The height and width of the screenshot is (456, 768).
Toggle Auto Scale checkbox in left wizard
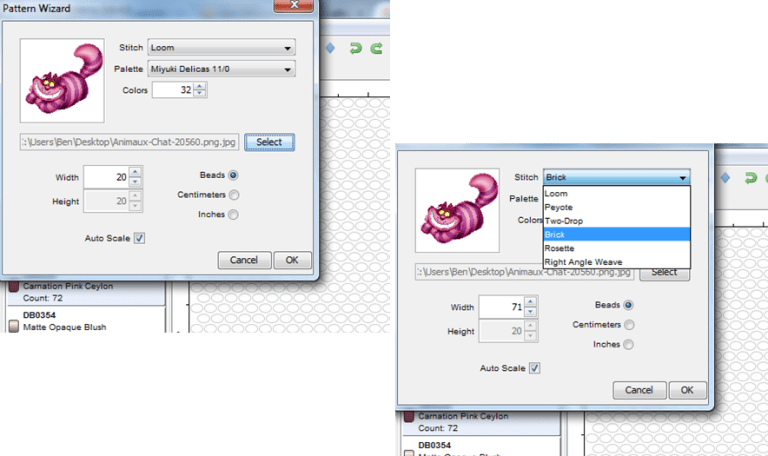tap(140, 238)
